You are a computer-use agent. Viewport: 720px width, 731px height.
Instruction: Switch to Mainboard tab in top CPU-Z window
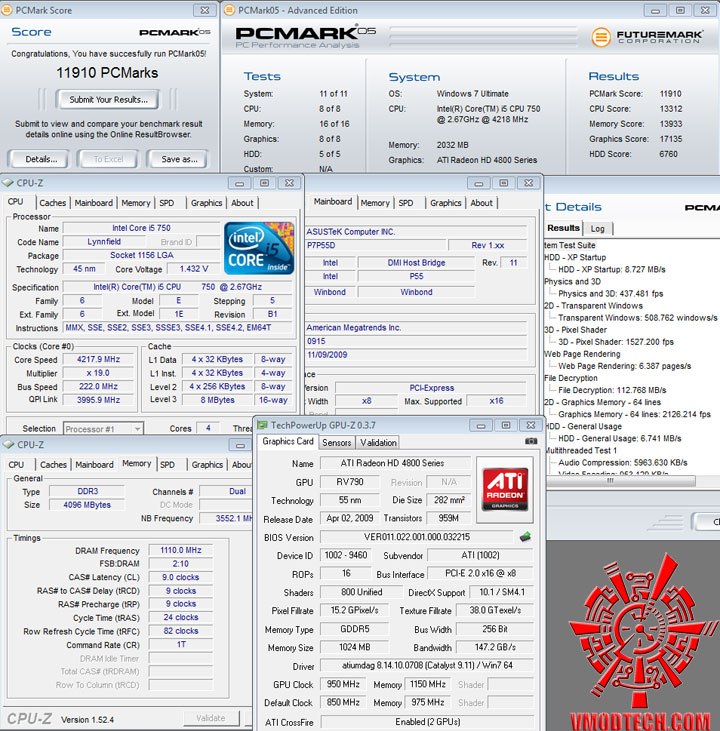pyautogui.click(x=94, y=203)
